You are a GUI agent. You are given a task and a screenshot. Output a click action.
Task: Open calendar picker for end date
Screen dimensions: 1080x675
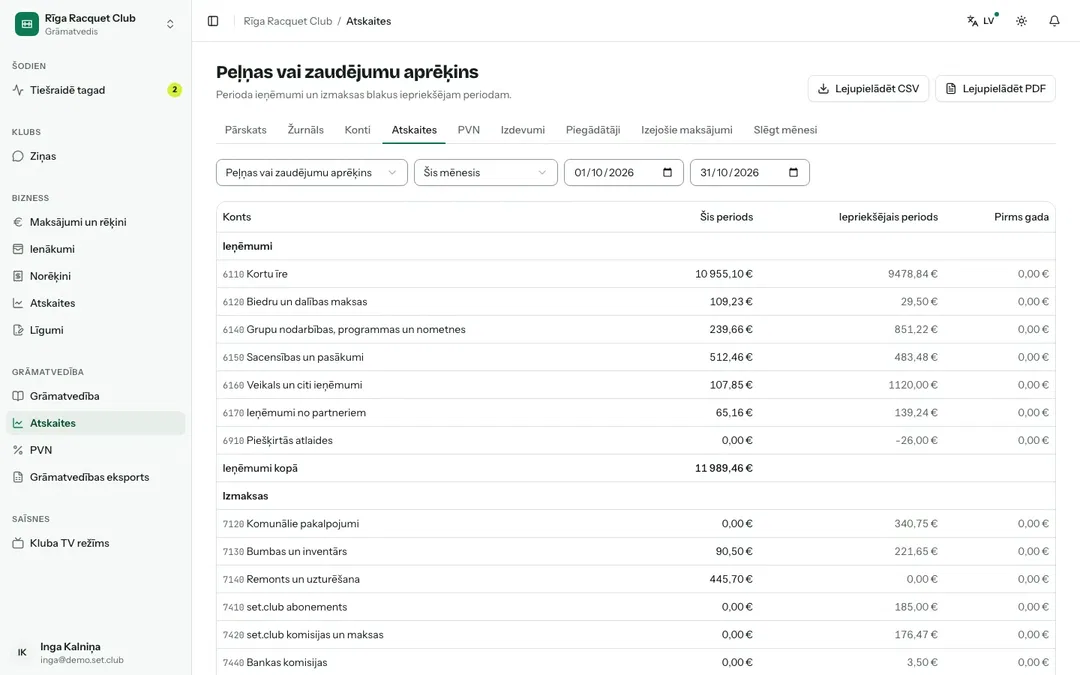tap(793, 173)
